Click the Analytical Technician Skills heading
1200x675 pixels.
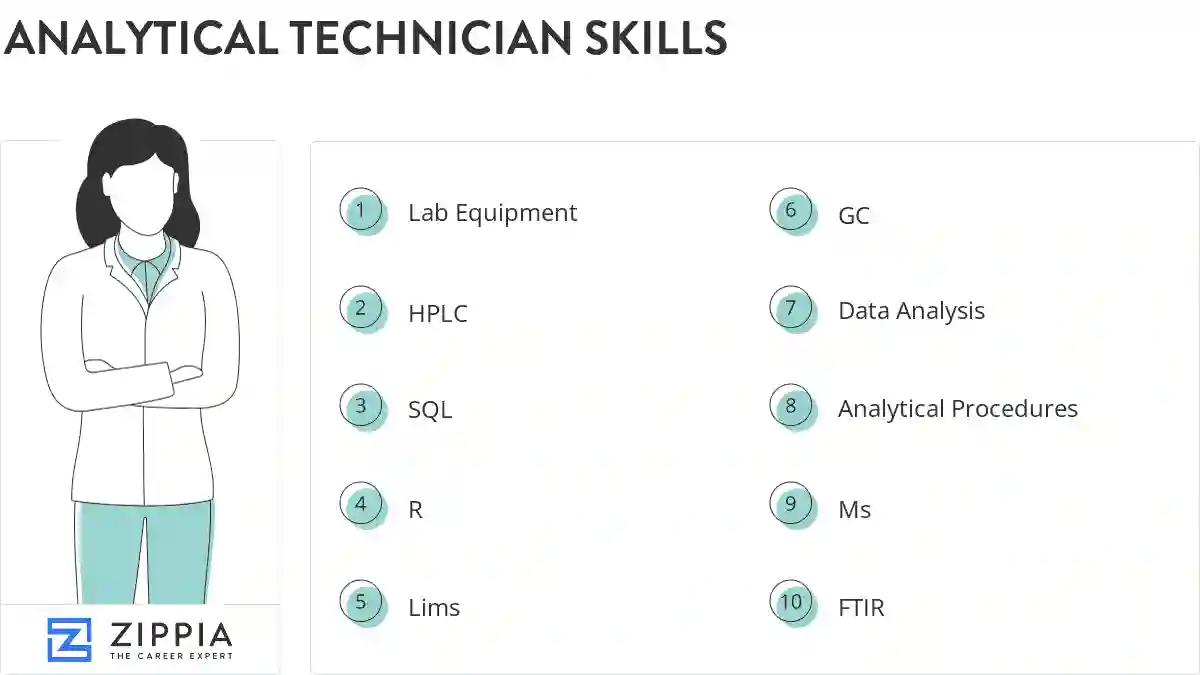(365, 38)
